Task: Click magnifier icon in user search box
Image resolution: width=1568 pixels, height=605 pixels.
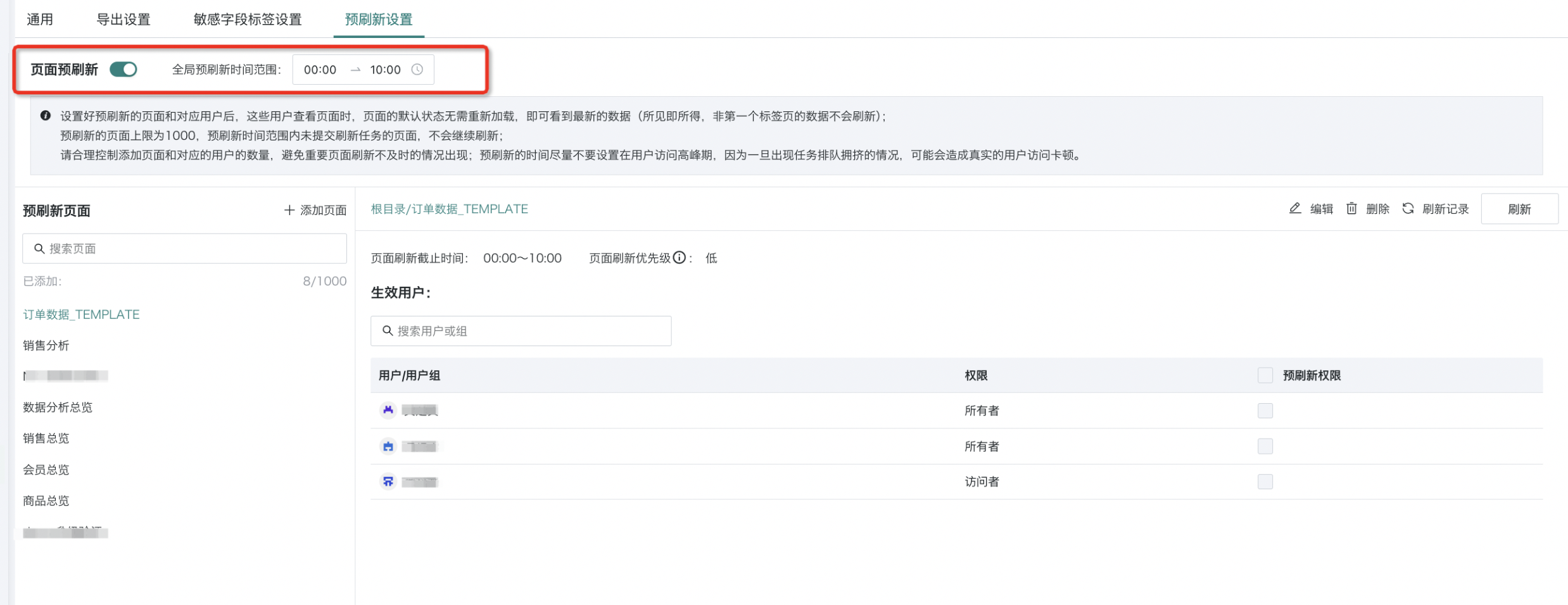Action: tap(388, 331)
